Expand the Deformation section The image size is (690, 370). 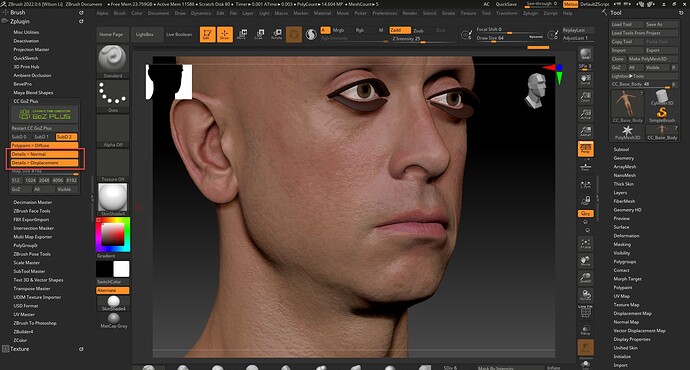click(x=626, y=236)
